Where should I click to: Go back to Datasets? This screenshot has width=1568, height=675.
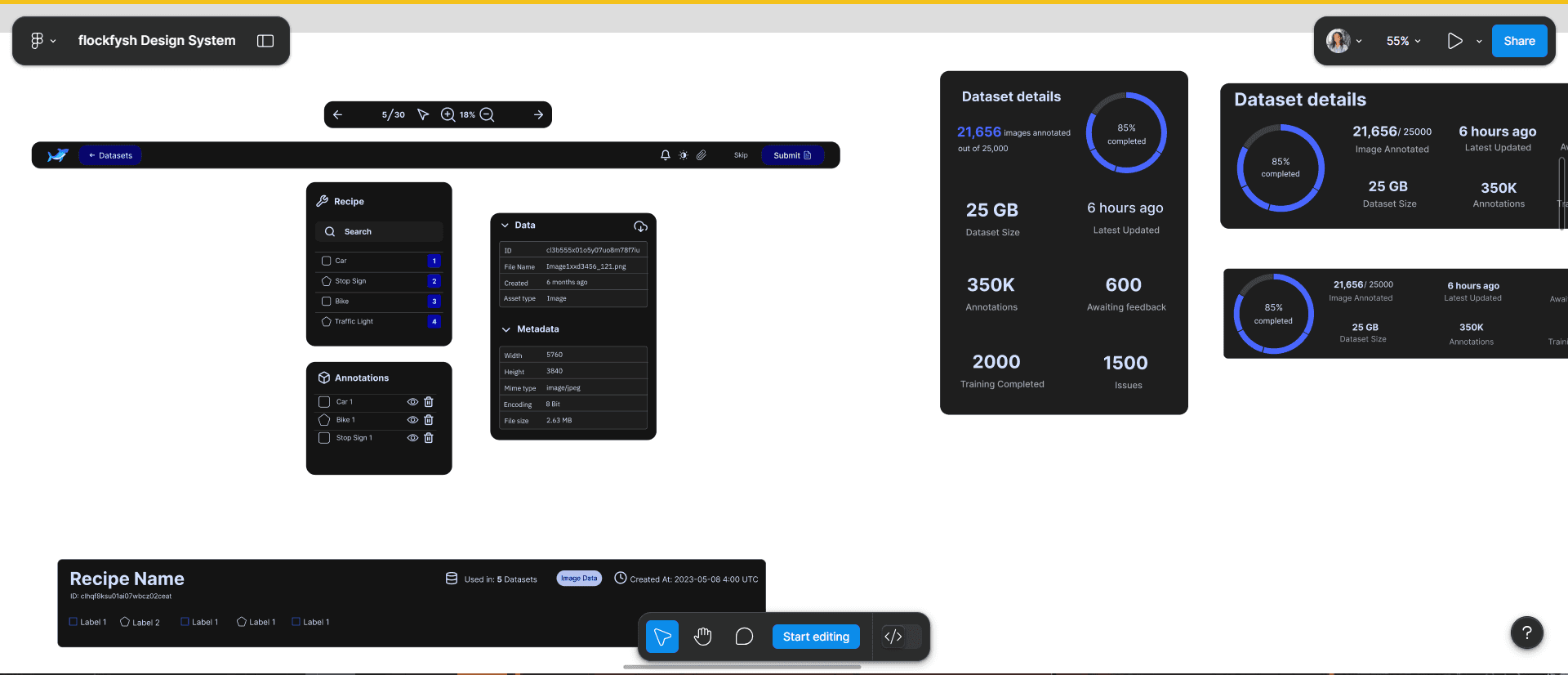point(110,155)
